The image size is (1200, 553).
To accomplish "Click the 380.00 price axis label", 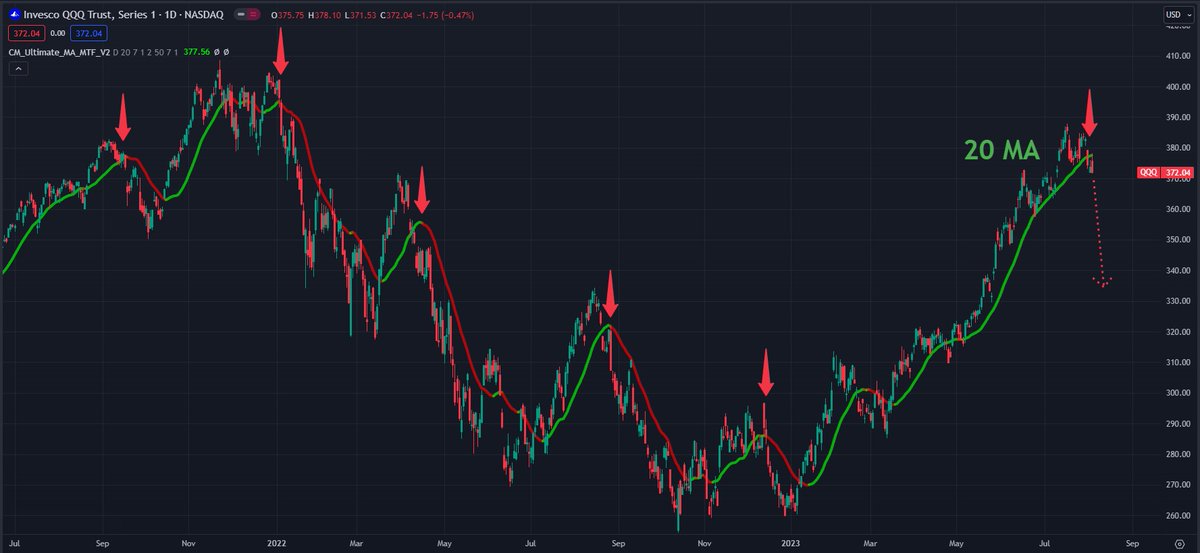I will coord(1176,148).
